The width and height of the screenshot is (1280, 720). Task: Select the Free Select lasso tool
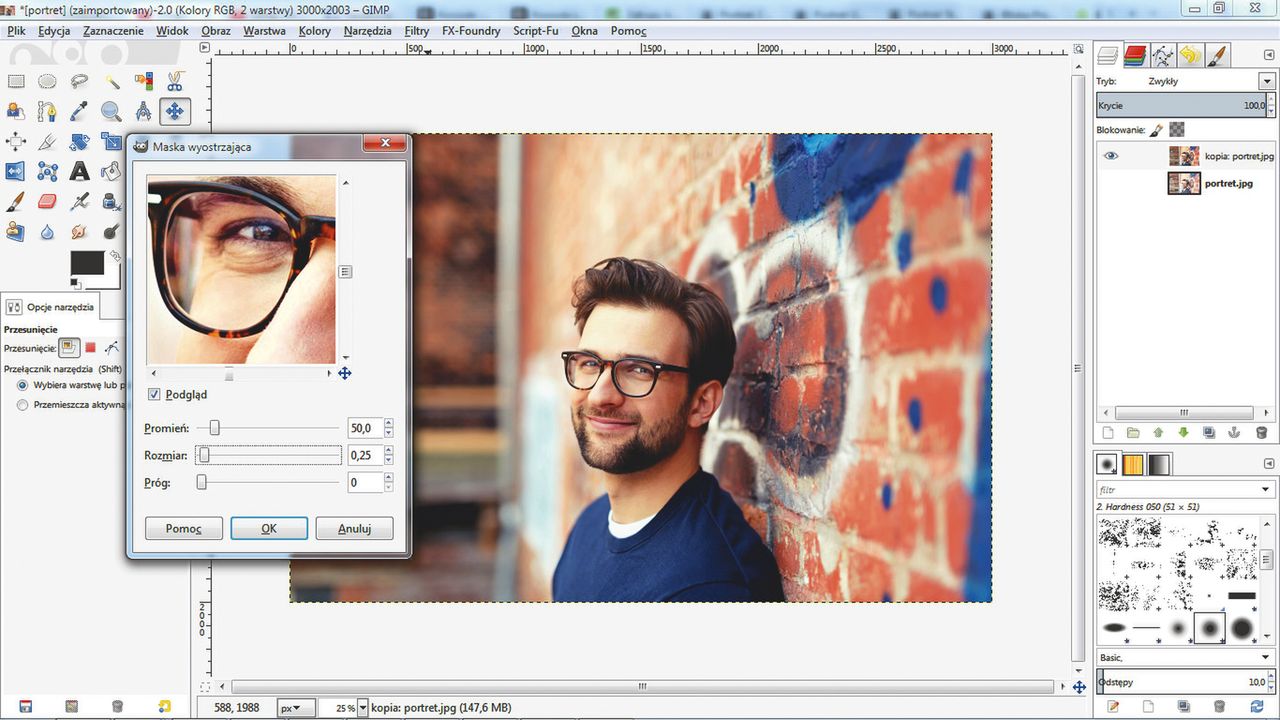pyautogui.click(x=79, y=81)
